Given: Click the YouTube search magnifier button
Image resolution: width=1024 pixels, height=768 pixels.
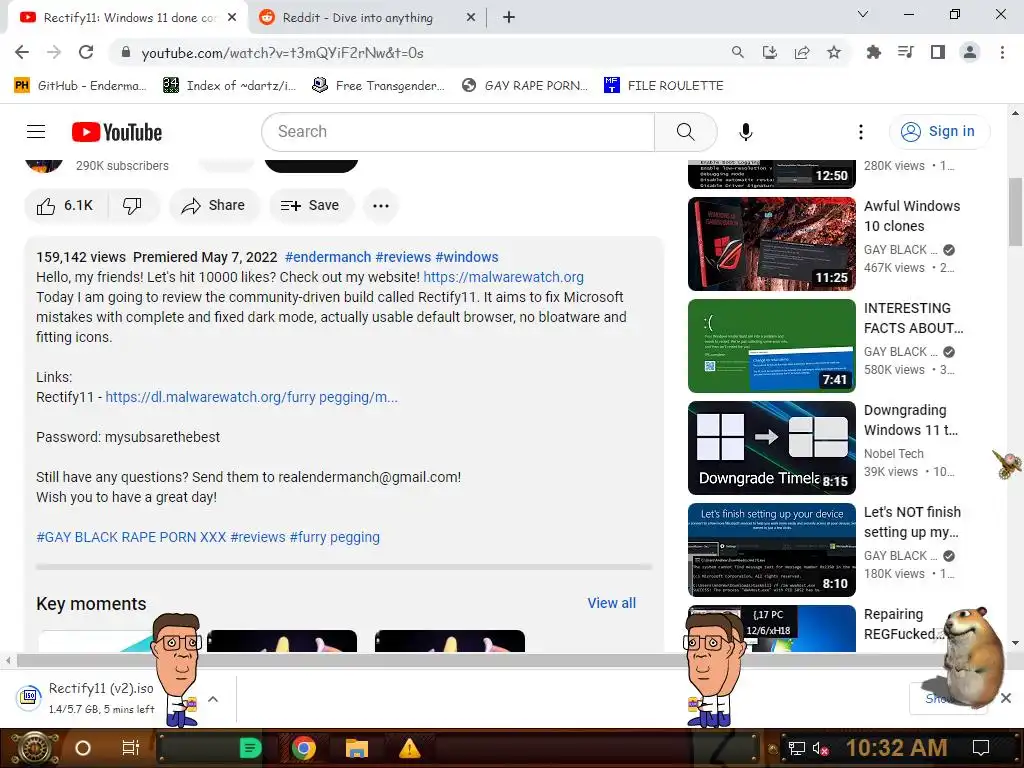Looking at the screenshot, I should pyautogui.click(x=685, y=132).
